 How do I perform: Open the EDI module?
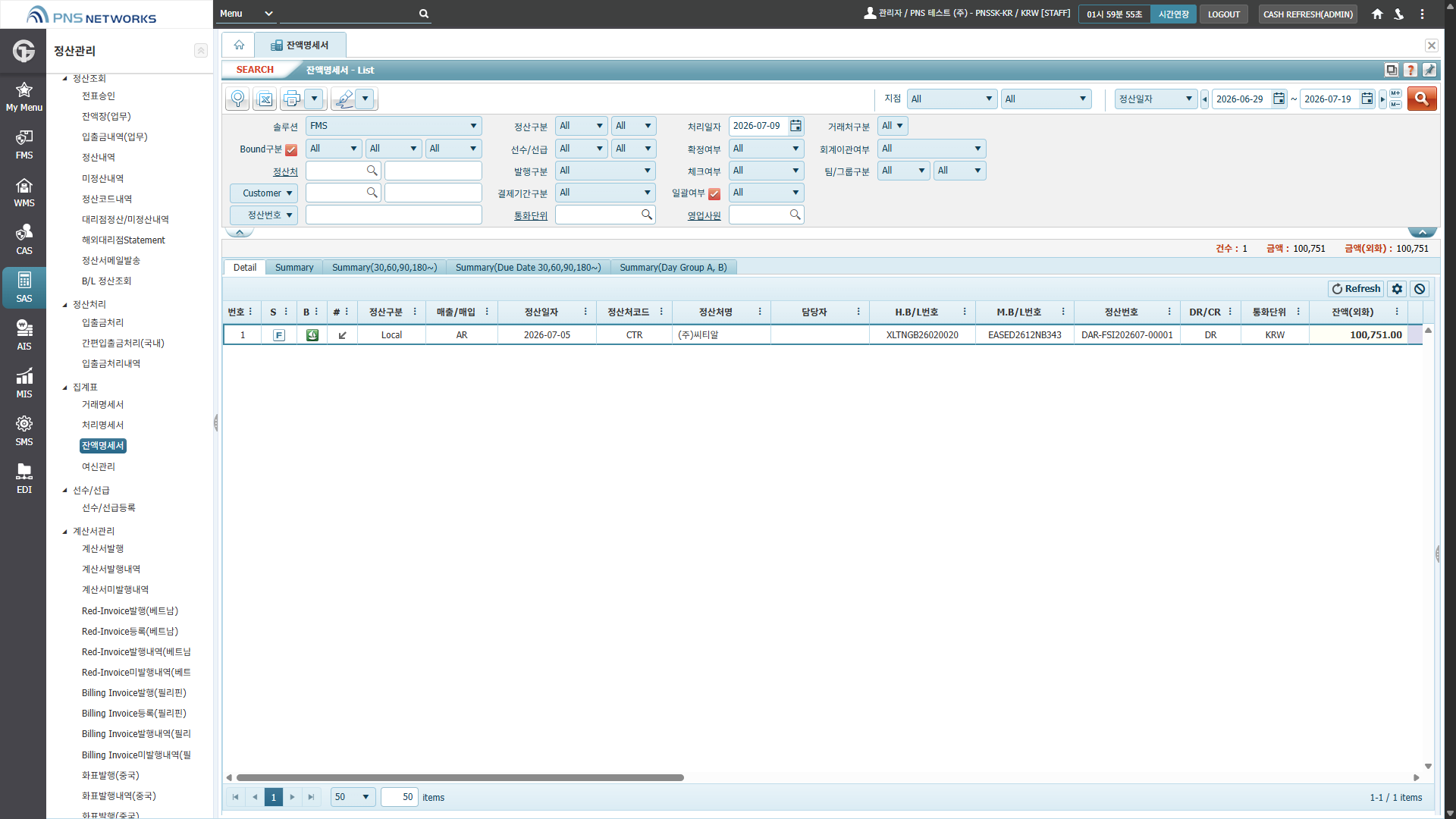[24, 479]
